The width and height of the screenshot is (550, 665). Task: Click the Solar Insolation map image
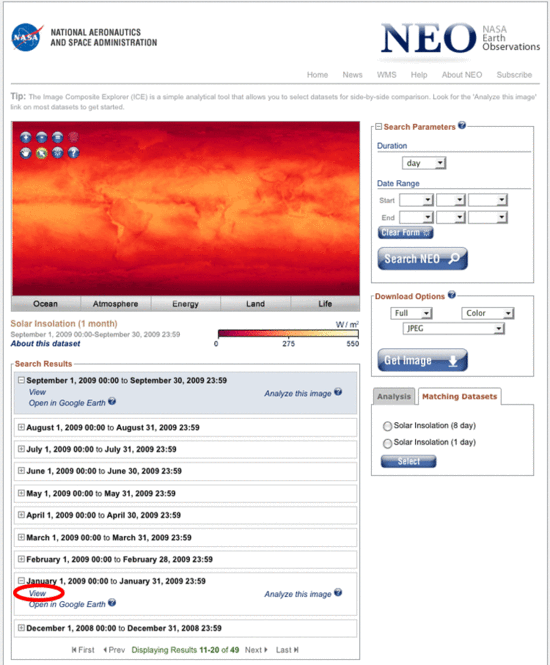click(x=186, y=208)
